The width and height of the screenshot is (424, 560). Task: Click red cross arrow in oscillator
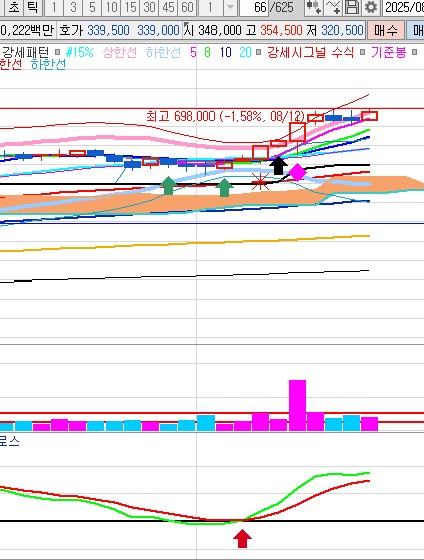243,539
